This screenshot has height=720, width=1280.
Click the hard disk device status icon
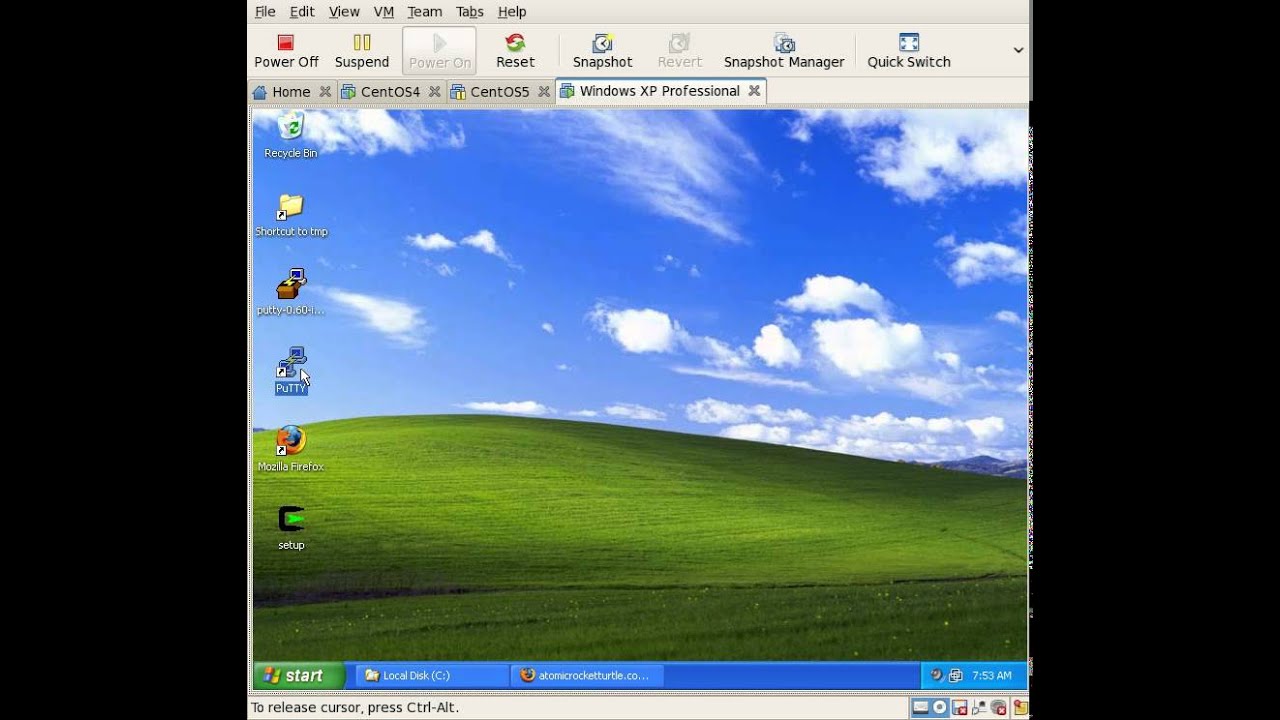tap(921, 708)
